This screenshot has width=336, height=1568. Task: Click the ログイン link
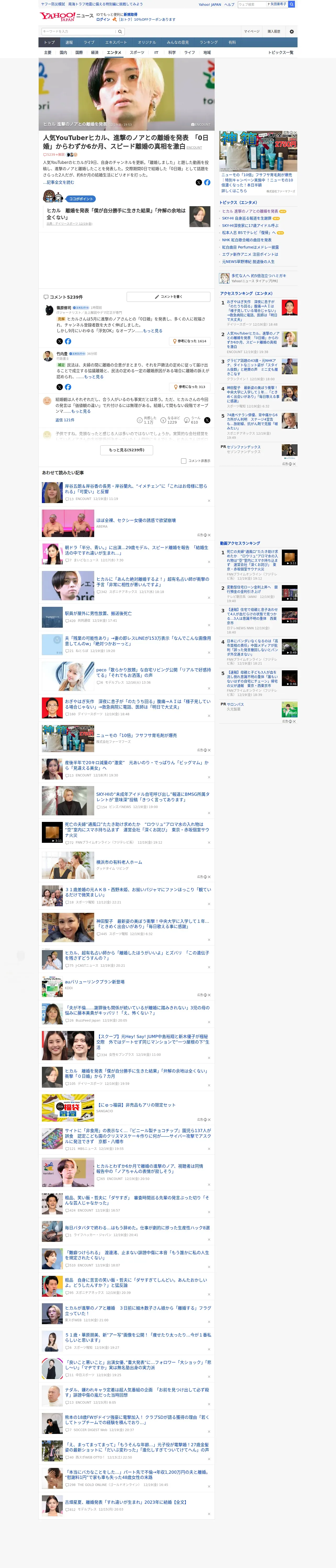[103, 20]
